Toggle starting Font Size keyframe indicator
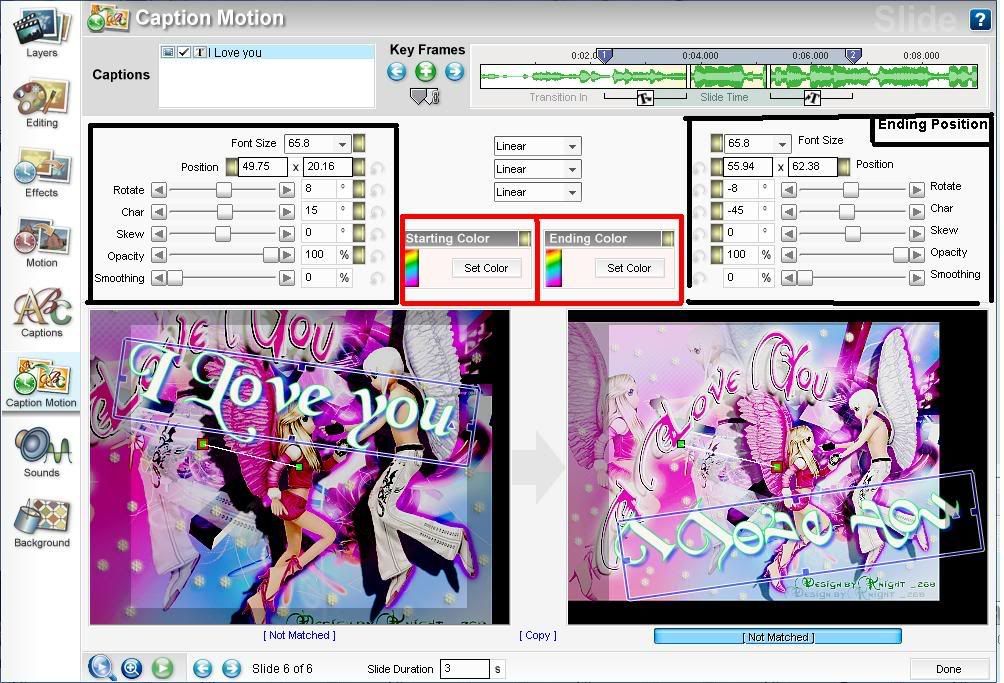 (359, 143)
